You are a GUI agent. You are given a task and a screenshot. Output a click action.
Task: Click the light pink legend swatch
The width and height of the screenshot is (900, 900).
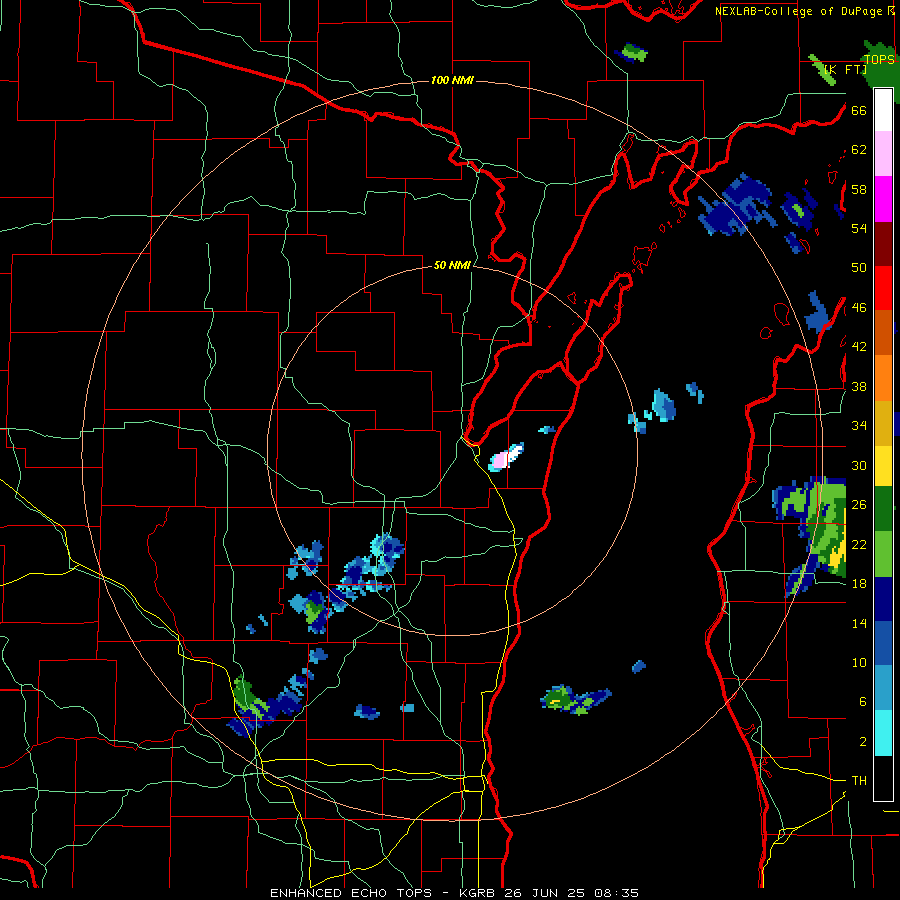point(883,153)
